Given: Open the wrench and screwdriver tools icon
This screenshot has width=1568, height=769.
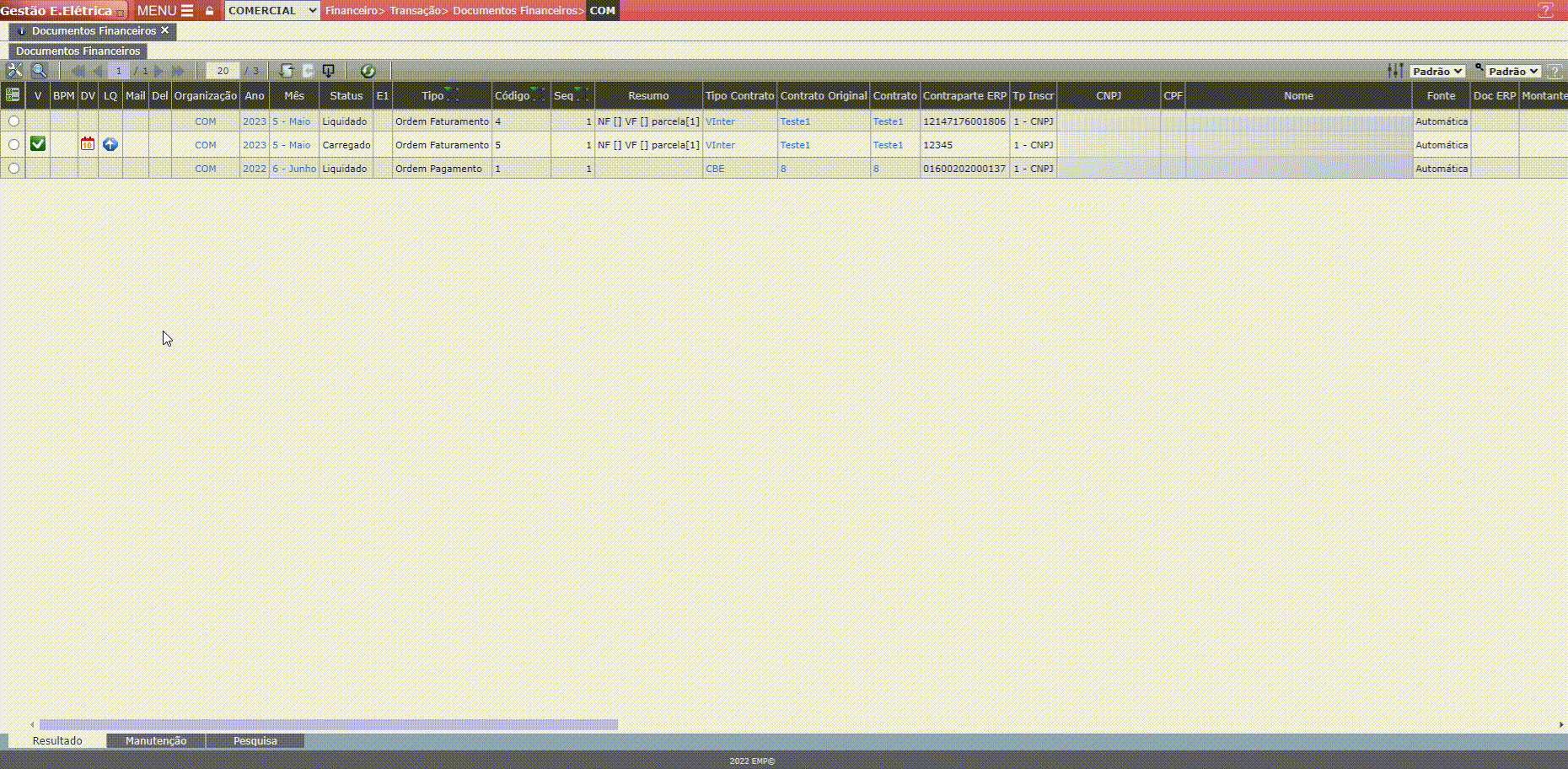Looking at the screenshot, I should [x=14, y=71].
